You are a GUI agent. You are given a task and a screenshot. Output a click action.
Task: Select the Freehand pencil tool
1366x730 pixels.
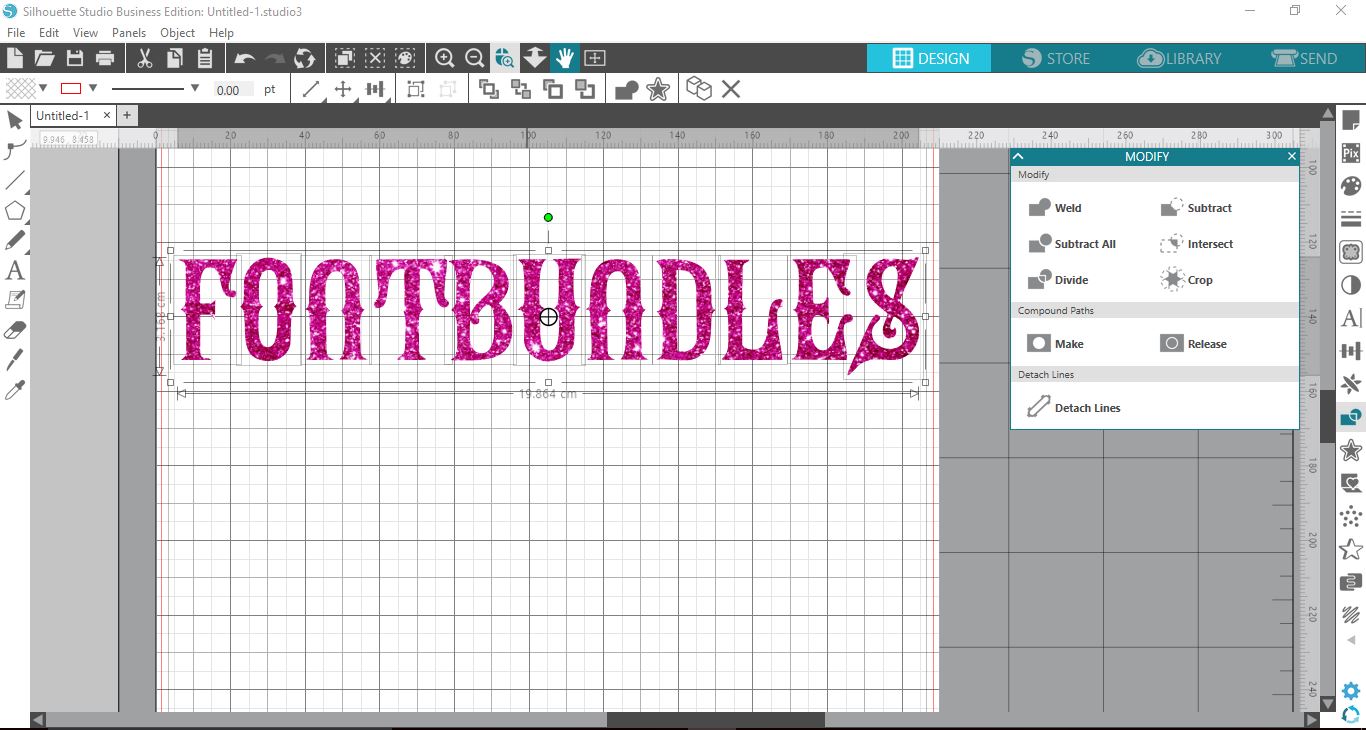pyautogui.click(x=15, y=240)
